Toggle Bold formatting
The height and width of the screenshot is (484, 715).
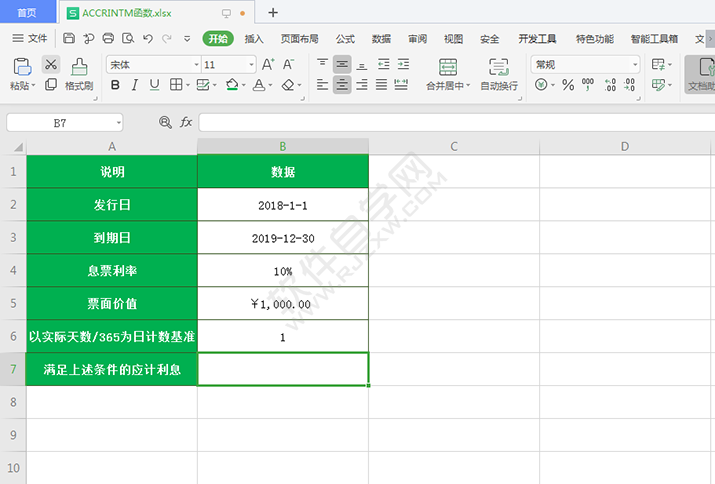(115, 85)
